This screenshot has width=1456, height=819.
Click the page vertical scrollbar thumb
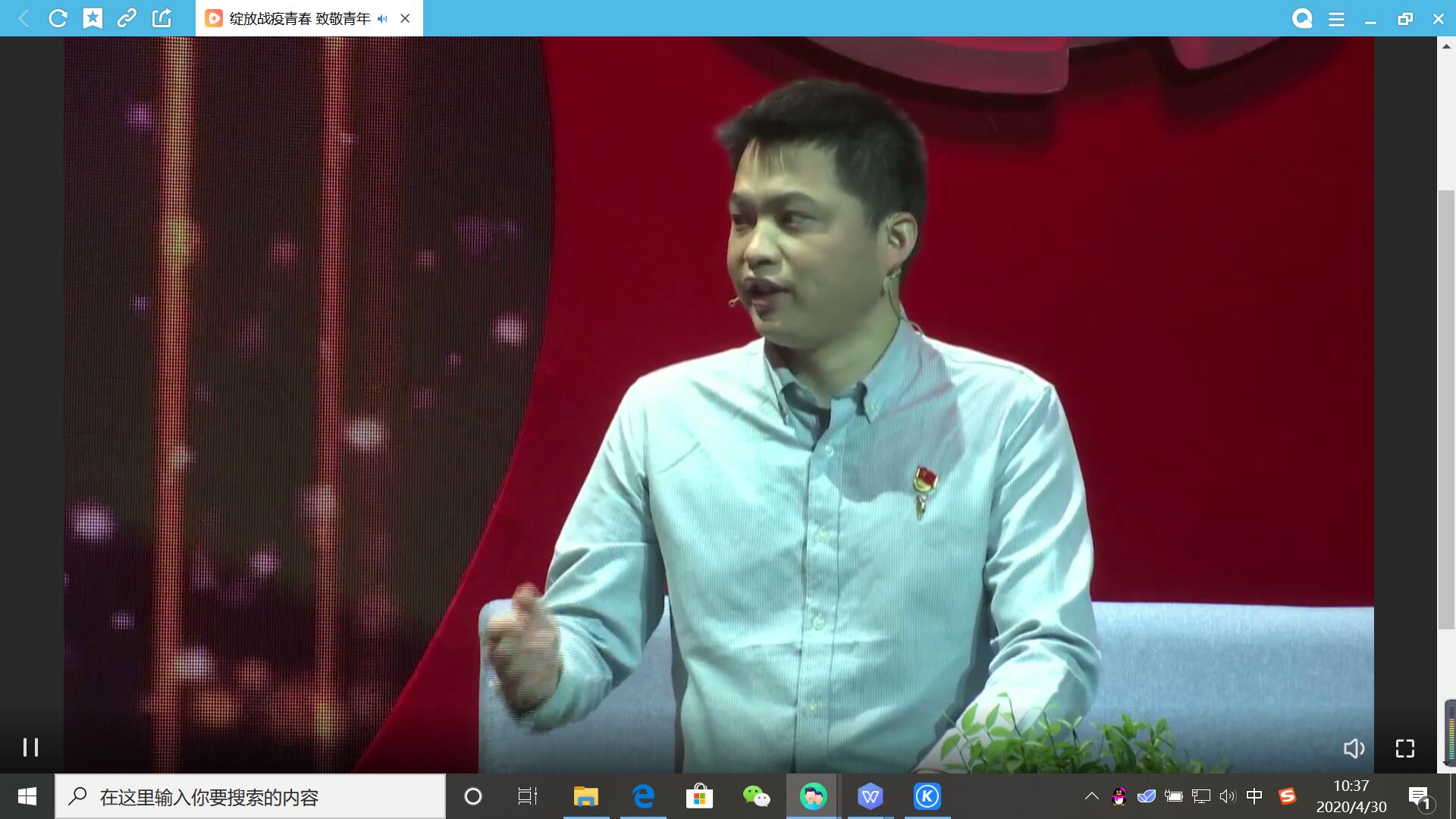click(1446, 409)
